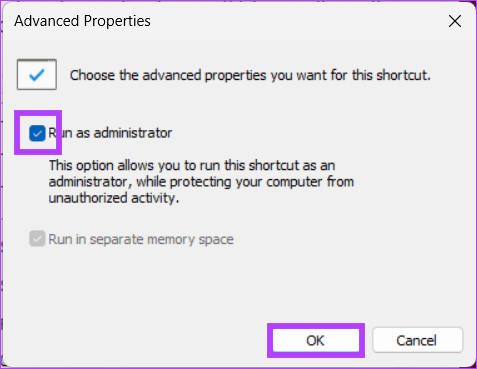Click the "Choose the advanced properties" heading text
Viewport: 477px width, 369px height.
[x=250, y=75]
